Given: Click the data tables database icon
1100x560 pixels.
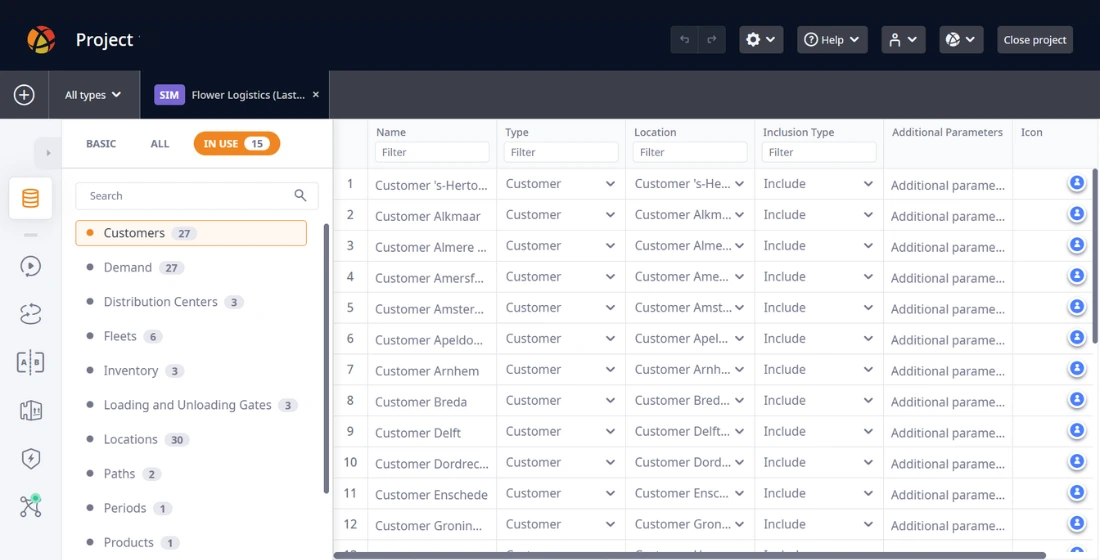Looking at the screenshot, I should point(30,198).
